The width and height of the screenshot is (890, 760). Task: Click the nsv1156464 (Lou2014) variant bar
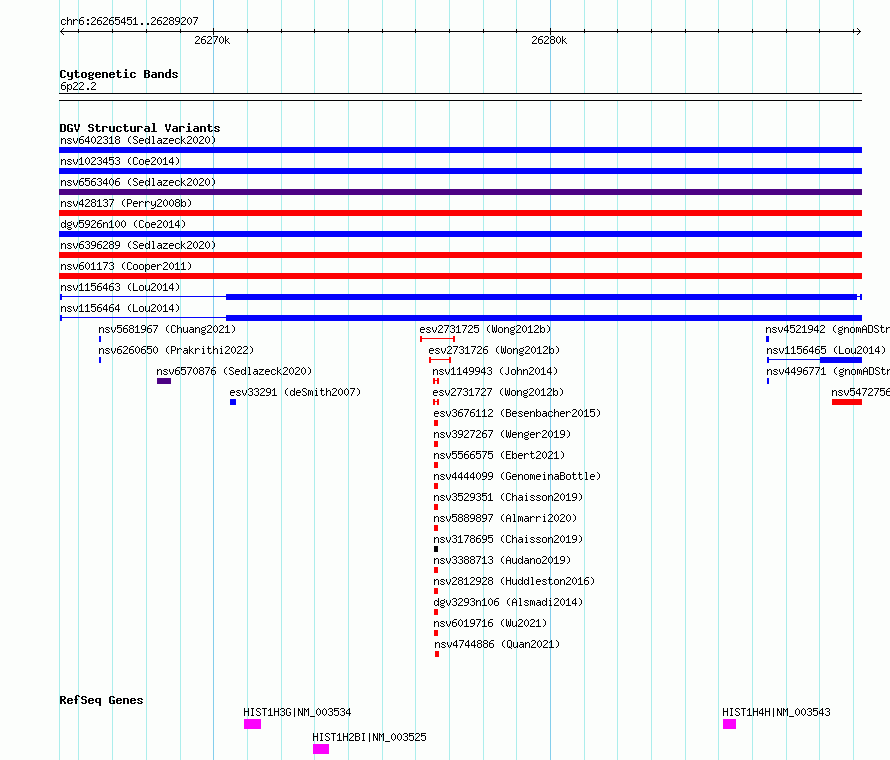point(460,318)
